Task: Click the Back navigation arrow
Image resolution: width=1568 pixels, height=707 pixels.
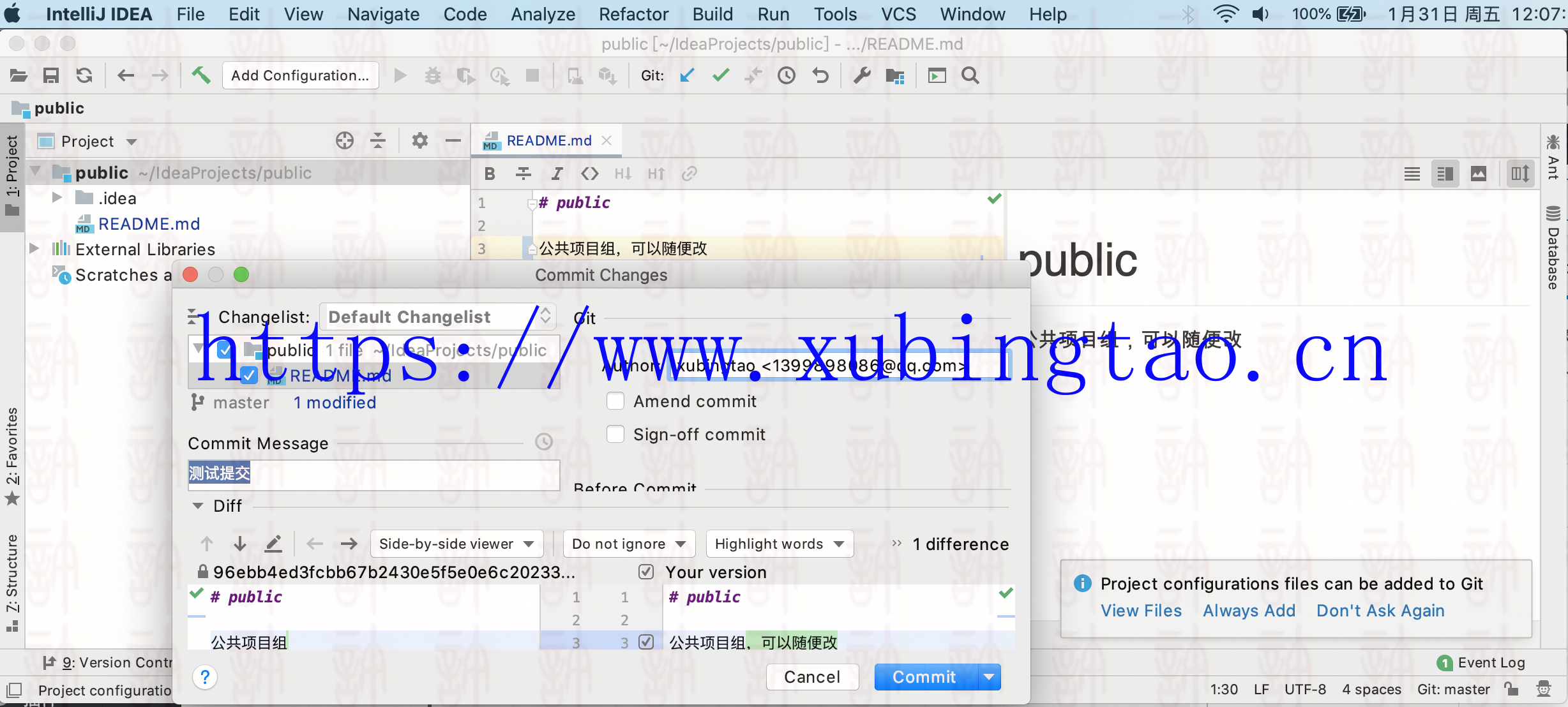Action: coord(126,76)
